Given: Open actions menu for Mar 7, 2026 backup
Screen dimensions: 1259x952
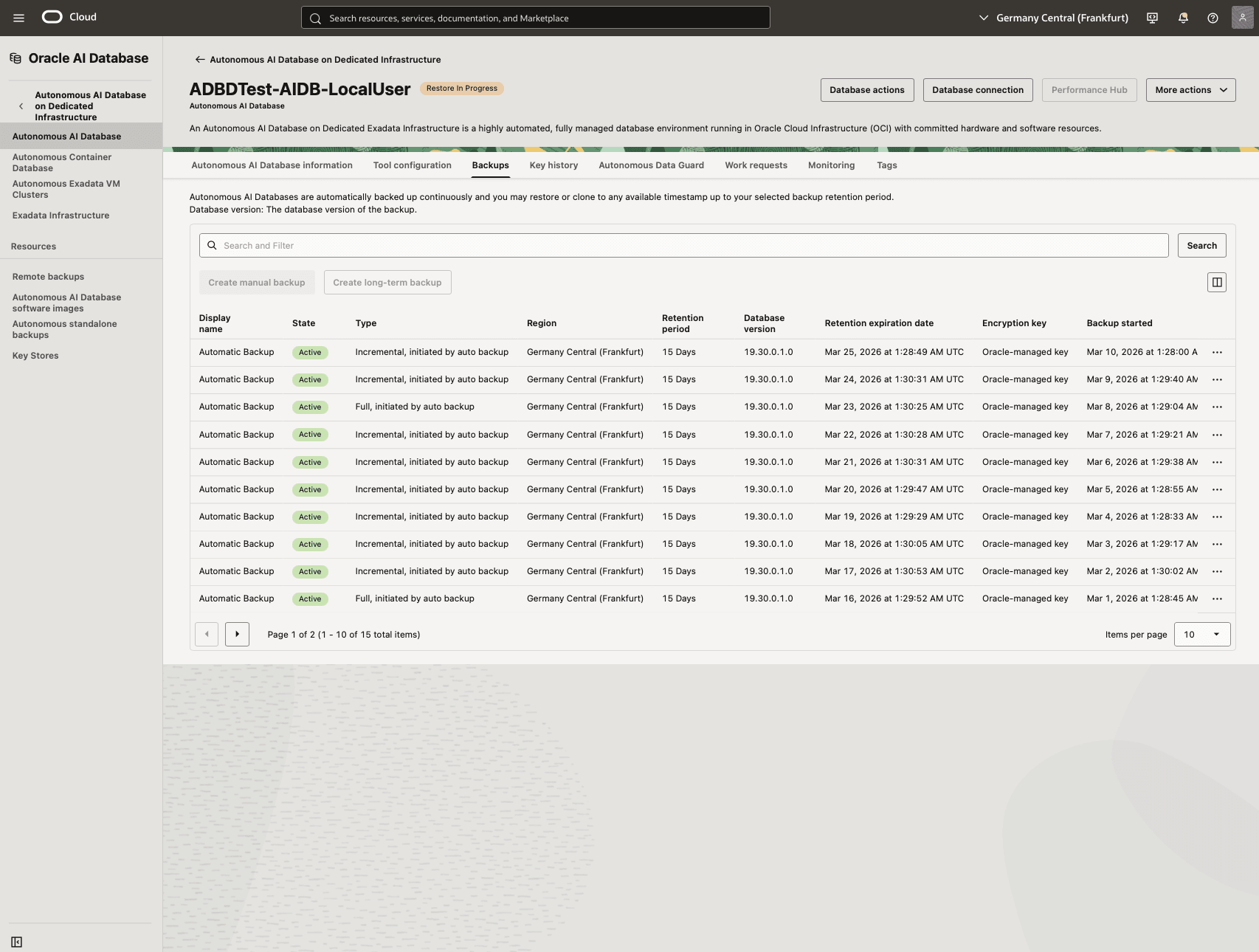Looking at the screenshot, I should tap(1217, 435).
